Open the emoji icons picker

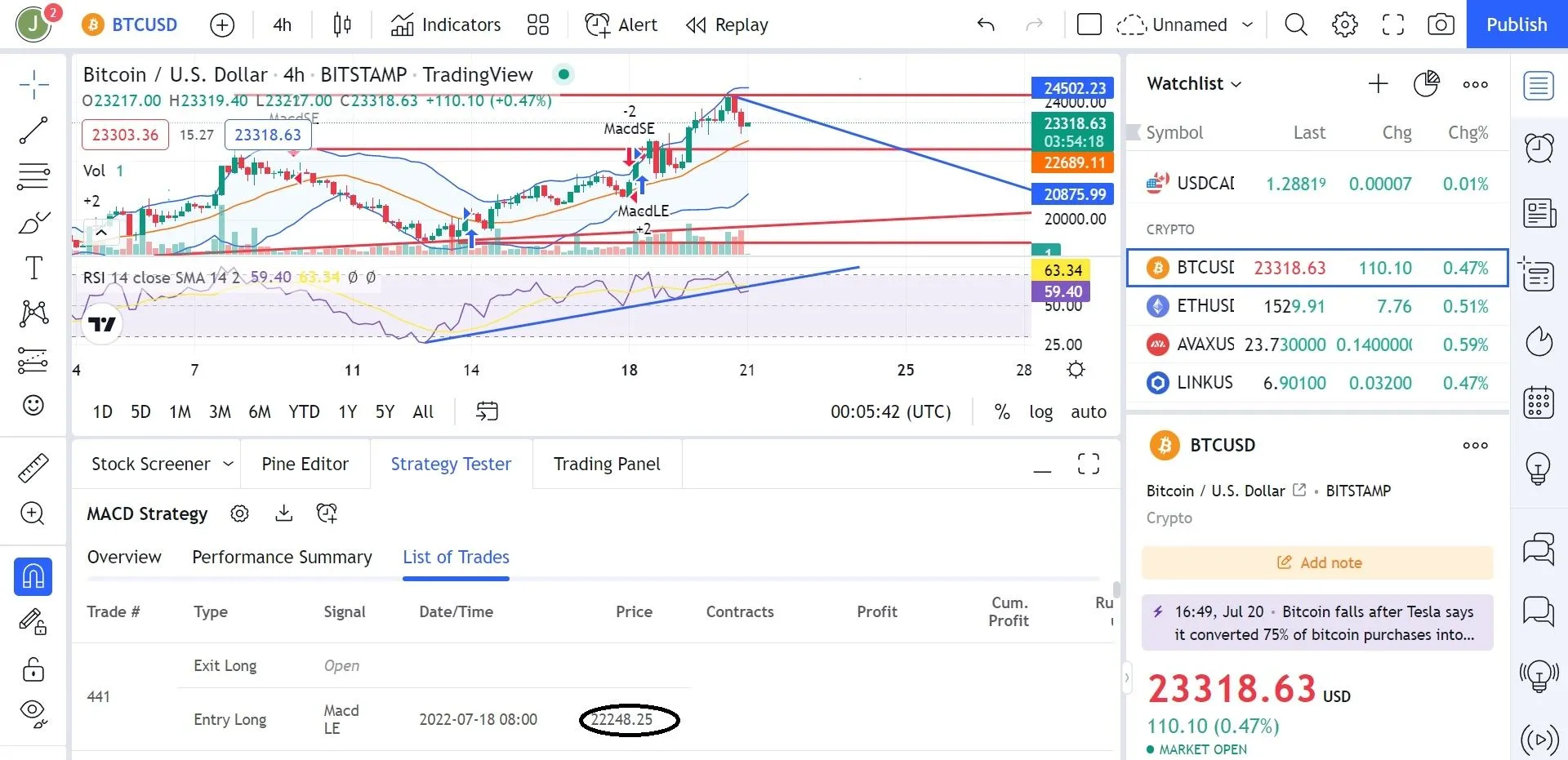pyautogui.click(x=33, y=405)
